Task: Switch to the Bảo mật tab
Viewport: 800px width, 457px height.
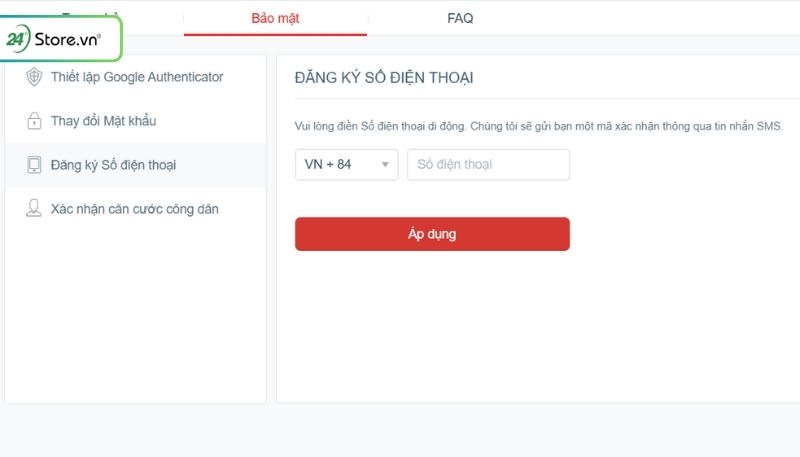Action: (x=275, y=18)
